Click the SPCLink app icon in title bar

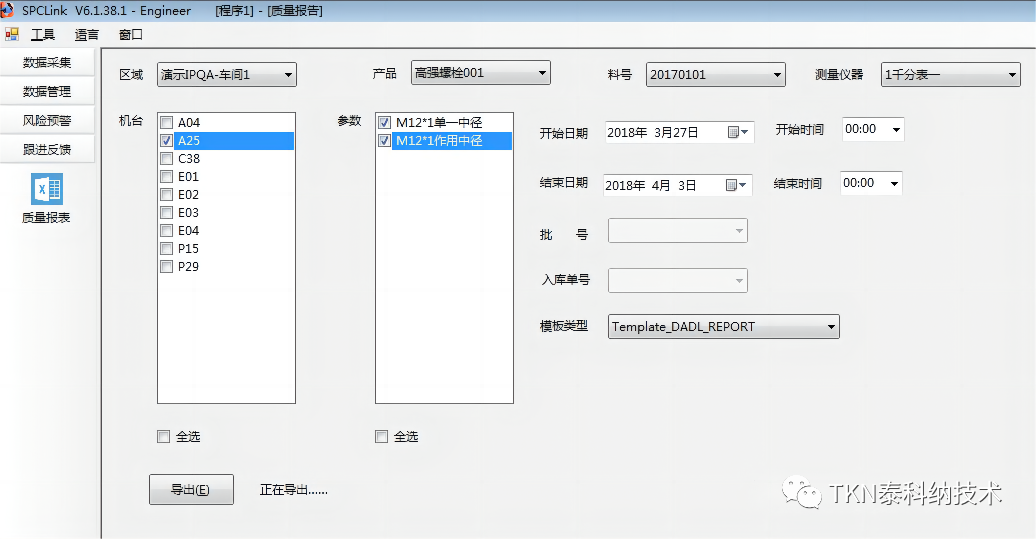[8, 10]
